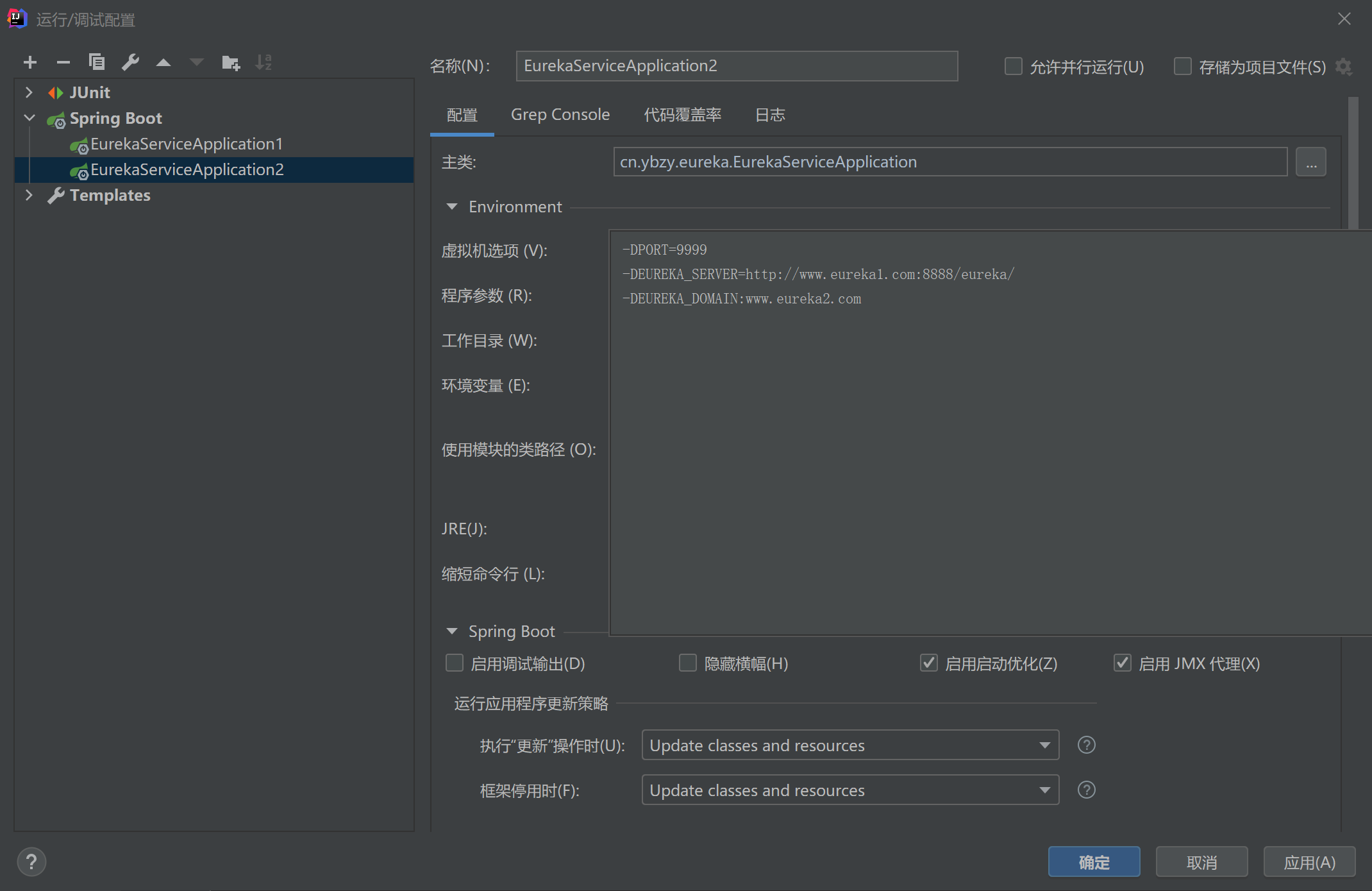This screenshot has width=1372, height=891.
Task: Click the sort configurations icon
Action: (264, 64)
